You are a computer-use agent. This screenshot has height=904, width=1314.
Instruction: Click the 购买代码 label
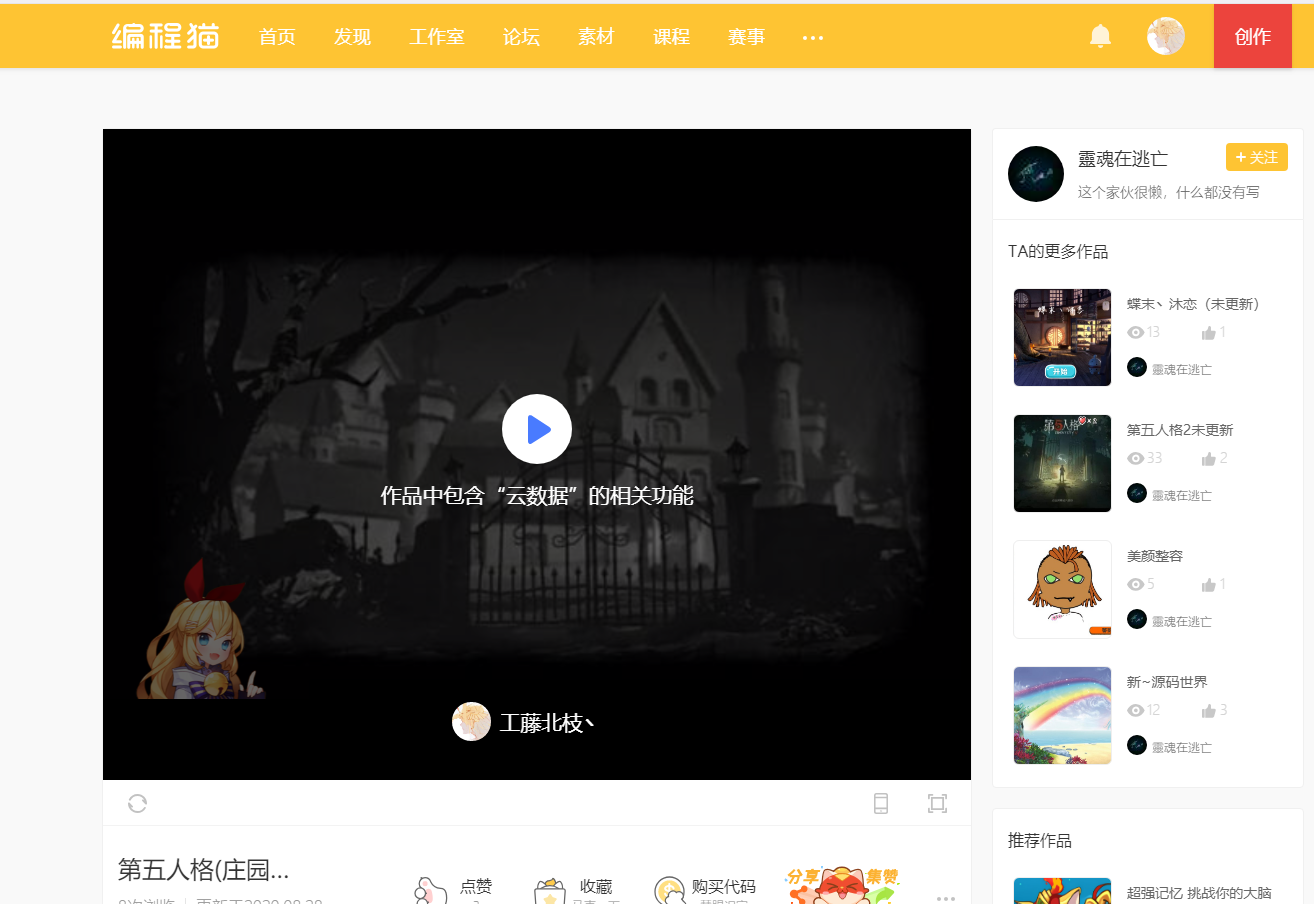pos(724,886)
